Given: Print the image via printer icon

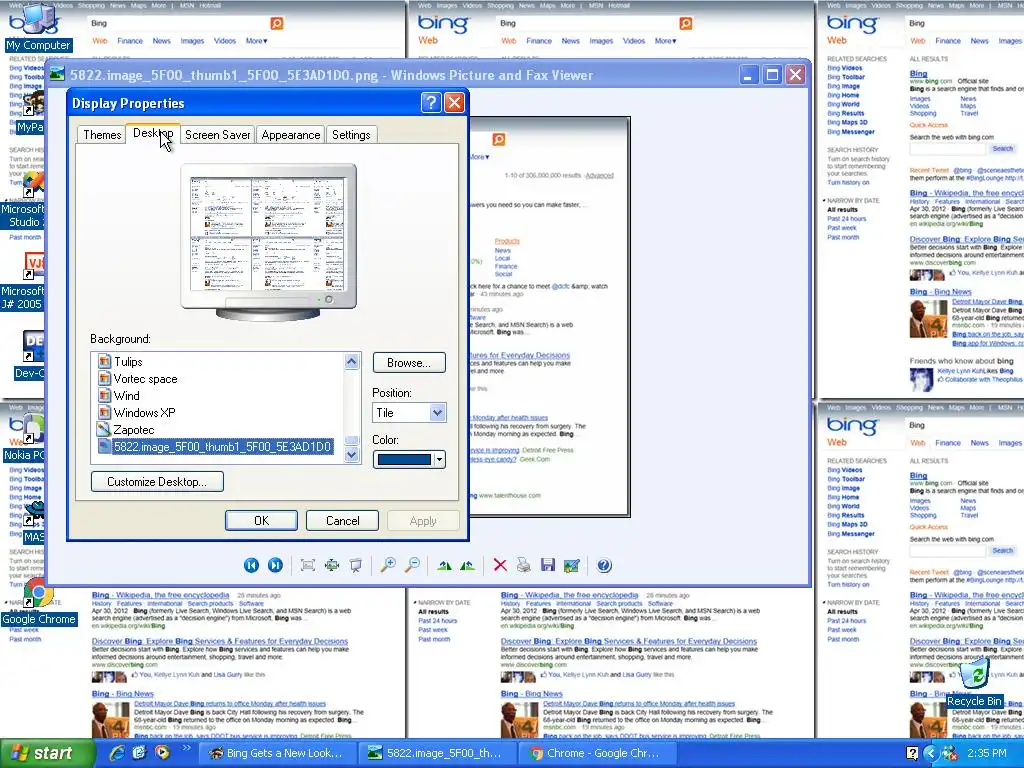Looking at the screenshot, I should [524, 566].
